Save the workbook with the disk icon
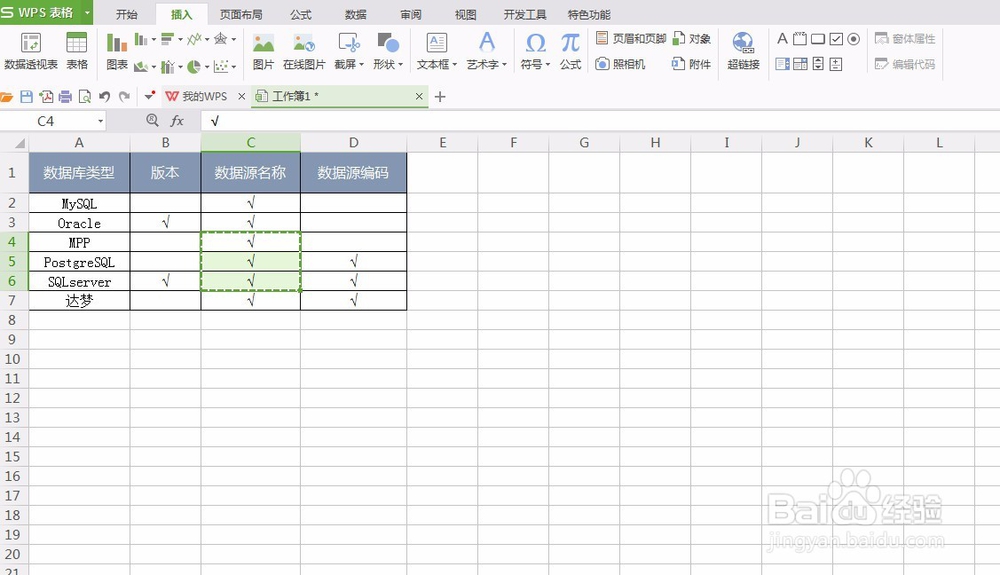The width and height of the screenshot is (1000, 575). (26, 97)
